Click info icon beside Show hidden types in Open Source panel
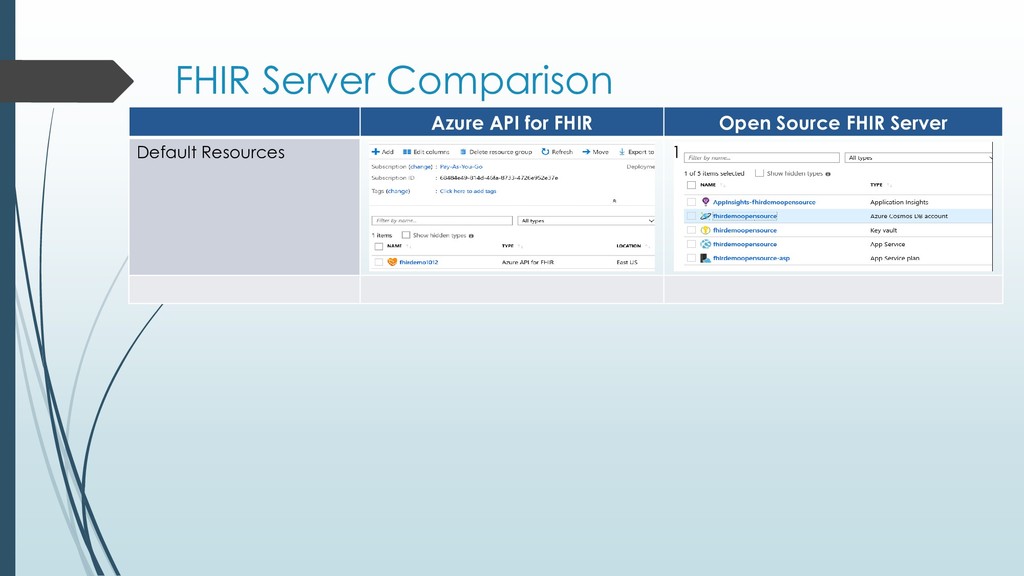1024x576 pixels. 828,174
